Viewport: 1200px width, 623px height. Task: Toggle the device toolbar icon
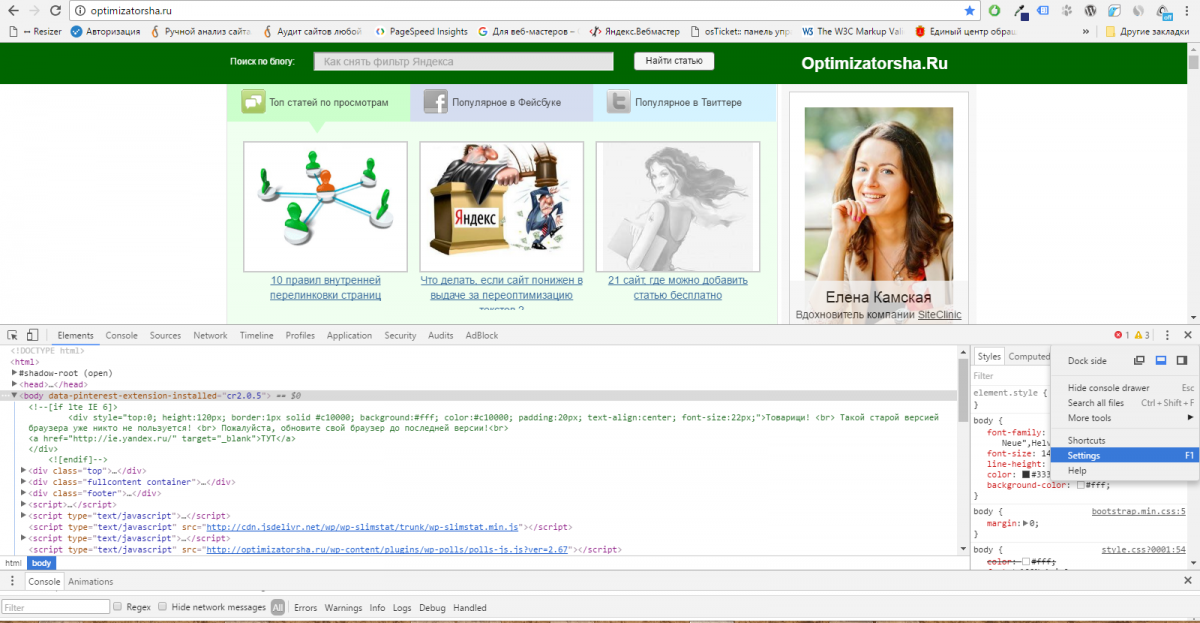(x=32, y=335)
